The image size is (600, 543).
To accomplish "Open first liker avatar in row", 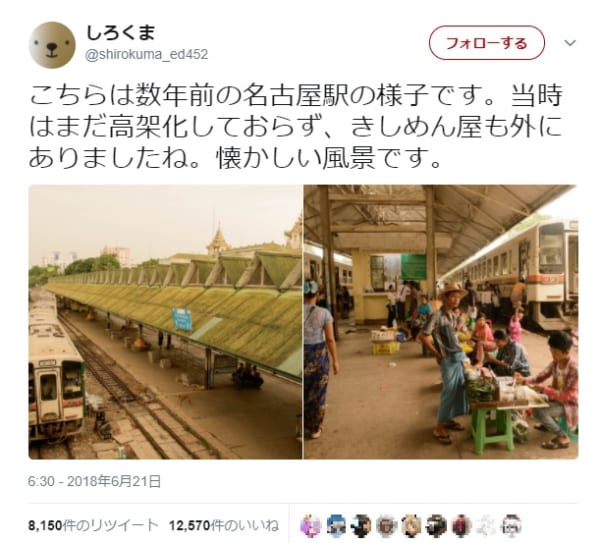I will (x=311, y=525).
